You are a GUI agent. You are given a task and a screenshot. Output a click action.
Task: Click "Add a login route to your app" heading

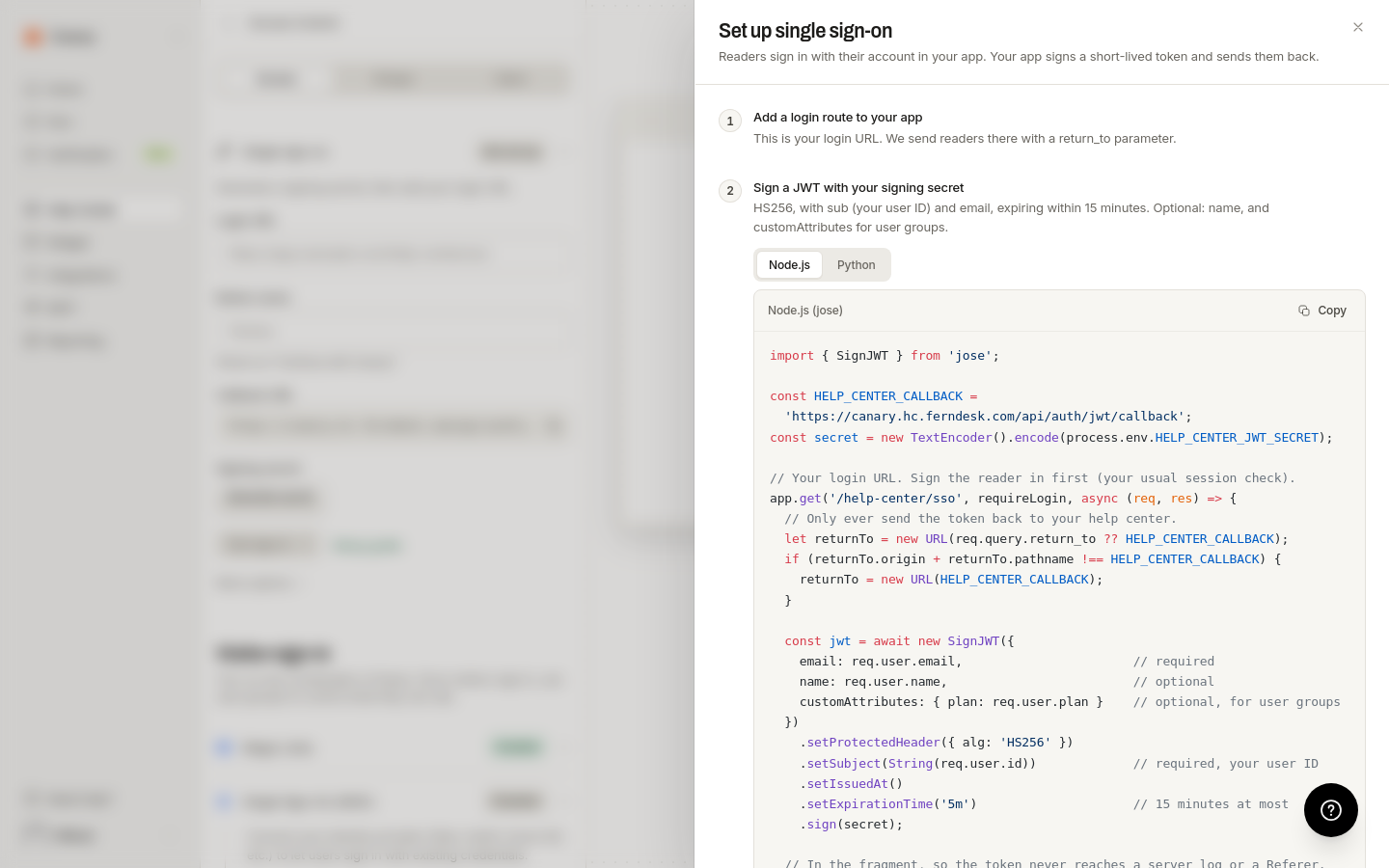tap(838, 118)
